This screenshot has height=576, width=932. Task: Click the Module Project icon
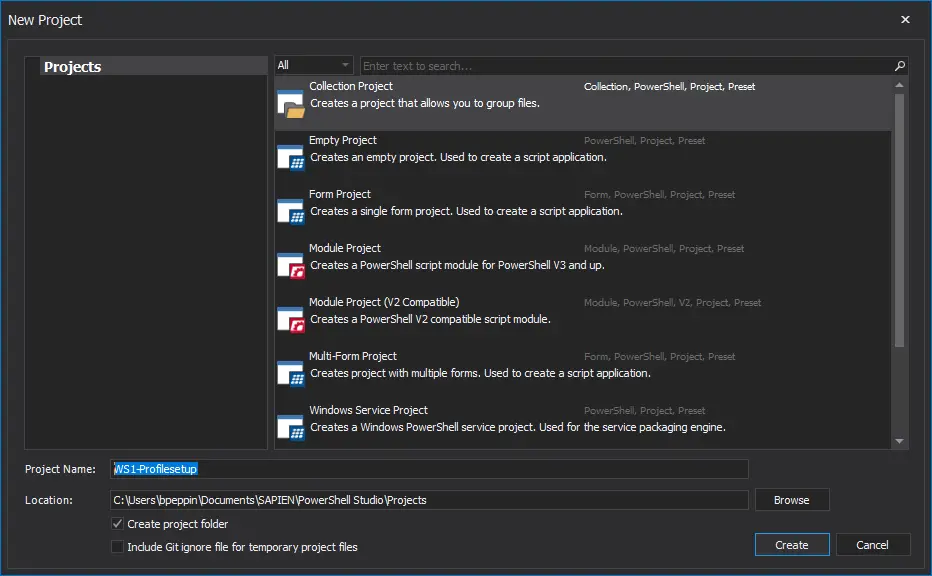(291, 266)
